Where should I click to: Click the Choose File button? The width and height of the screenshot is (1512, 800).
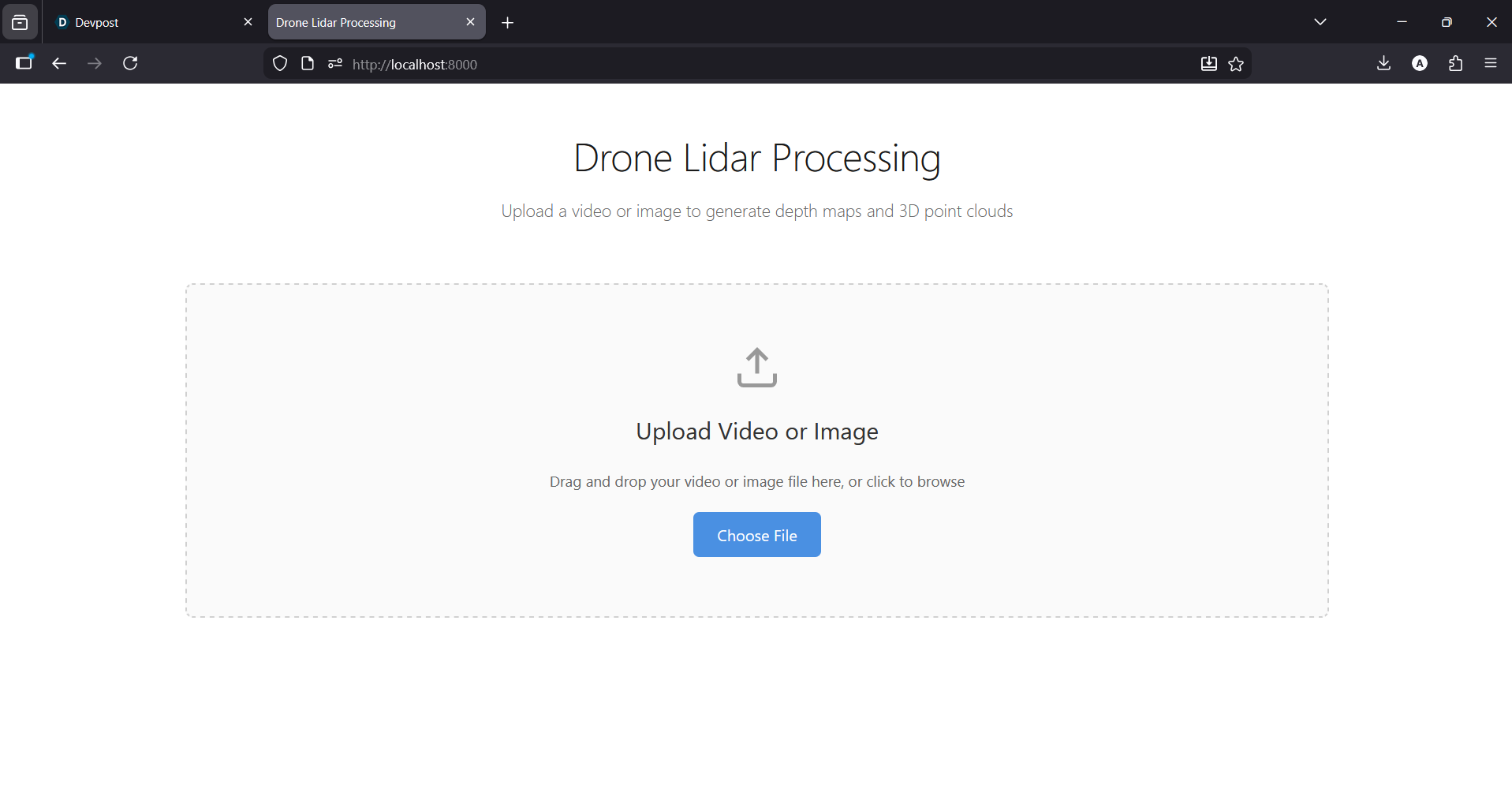(x=756, y=535)
